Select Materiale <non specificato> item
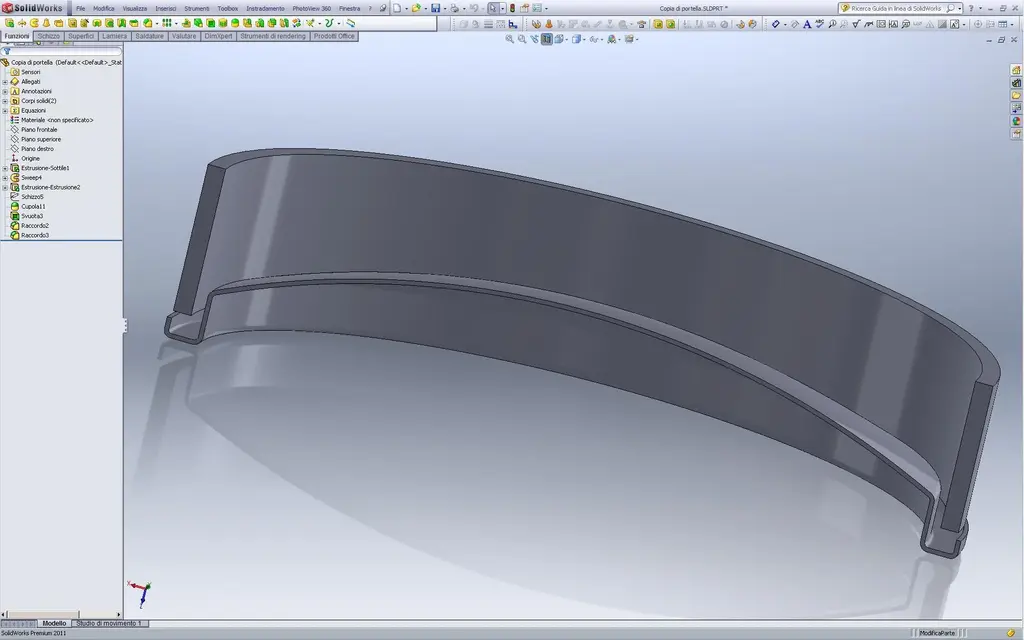Viewport: 1024px width, 640px height. [x=57, y=120]
